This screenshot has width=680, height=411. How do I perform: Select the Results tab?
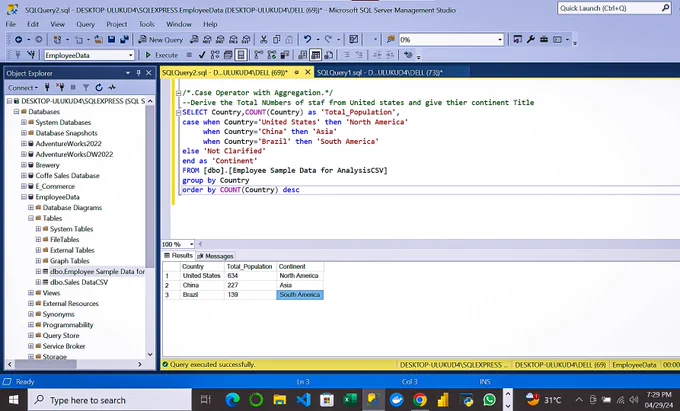(178, 255)
